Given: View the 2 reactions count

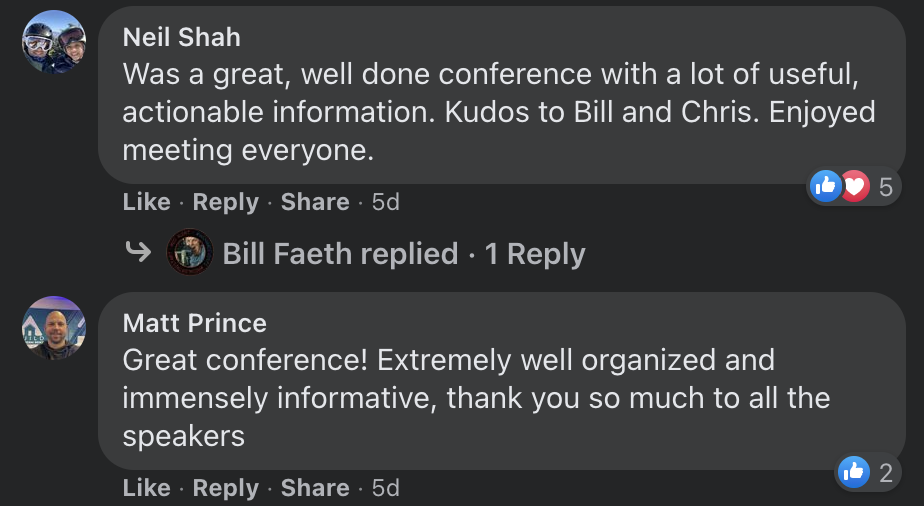Looking at the screenshot, I should tap(885, 472).
